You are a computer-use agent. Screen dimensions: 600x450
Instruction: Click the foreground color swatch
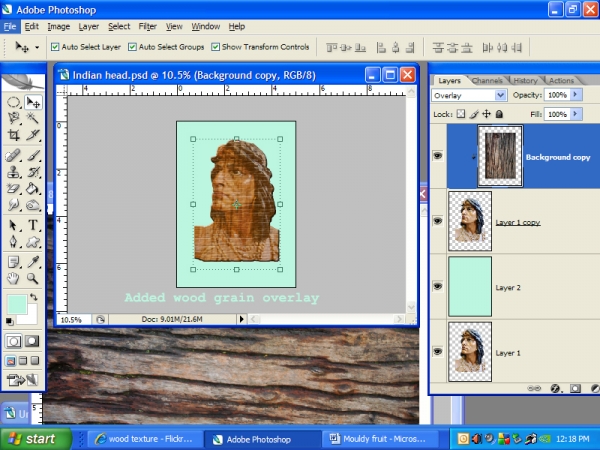[16, 303]
